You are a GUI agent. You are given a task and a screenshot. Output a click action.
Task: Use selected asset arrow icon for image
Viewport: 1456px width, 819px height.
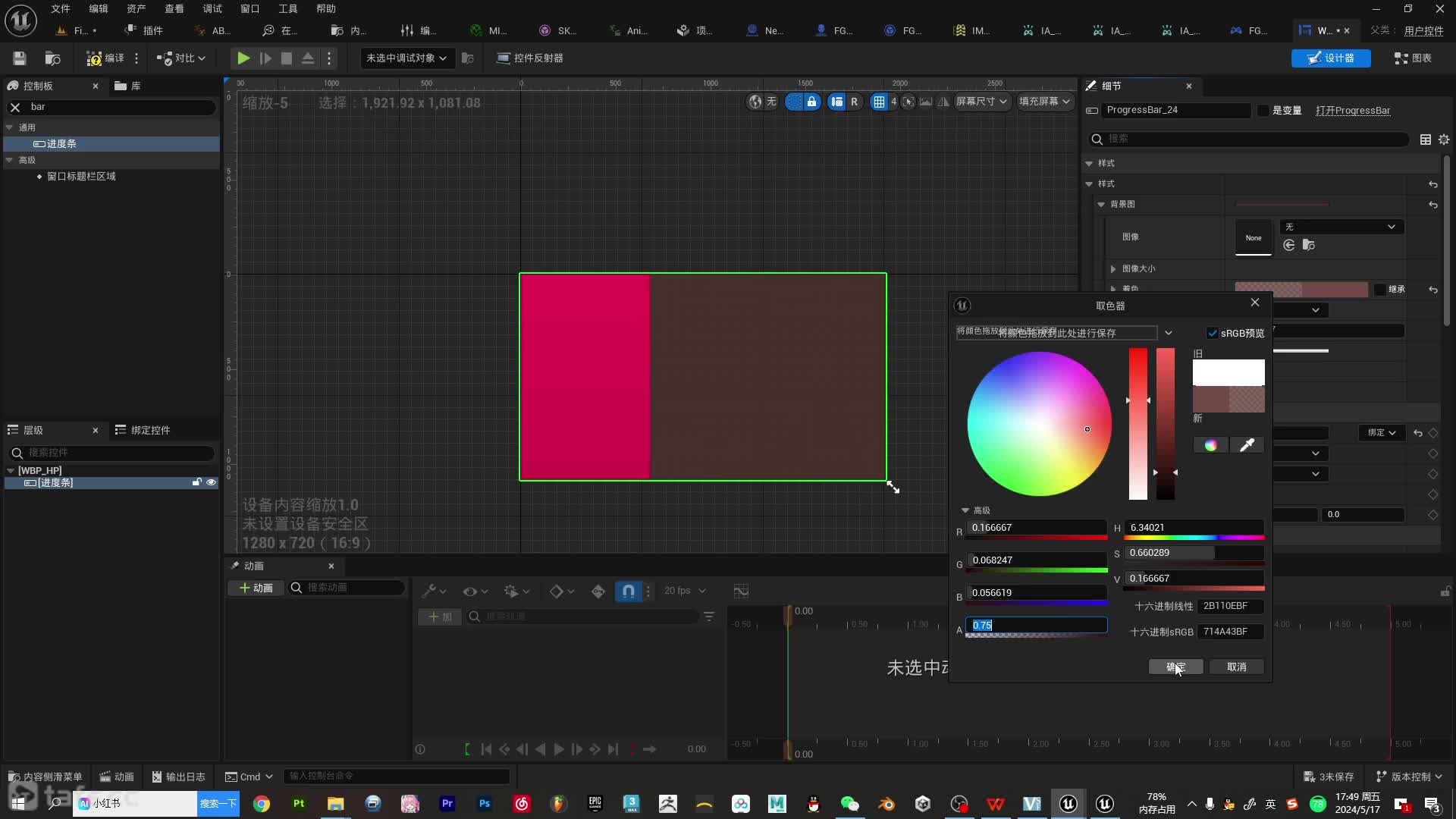click(x=1288, y=245)
